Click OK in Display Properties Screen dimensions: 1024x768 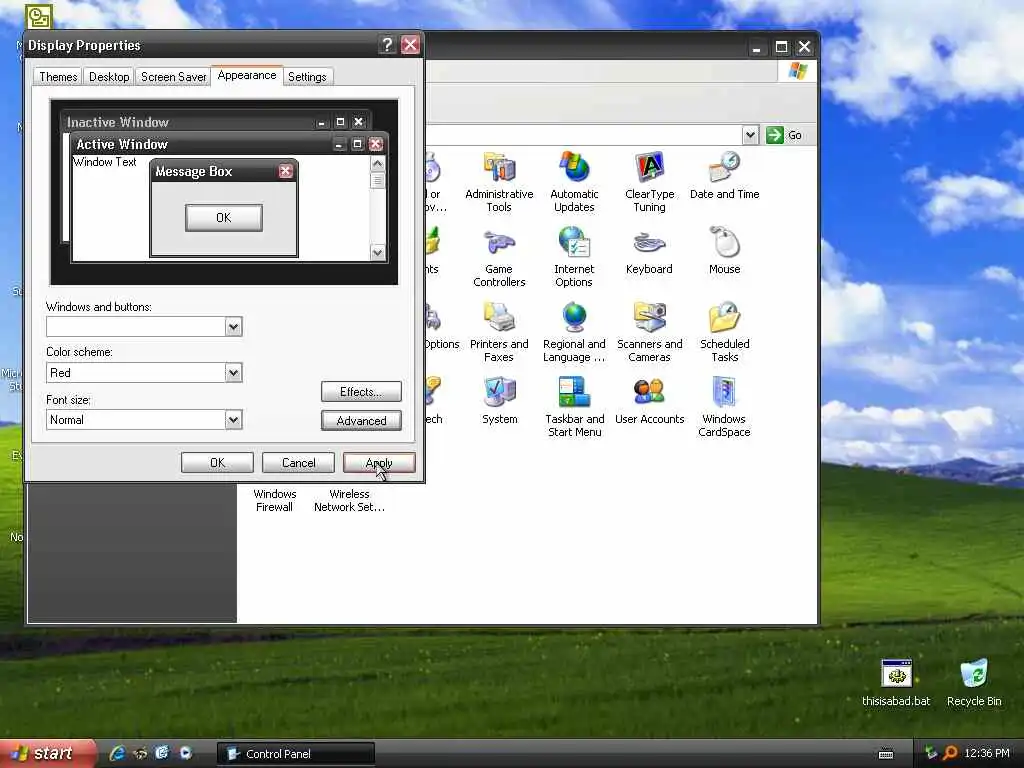(x=217, y=463)
